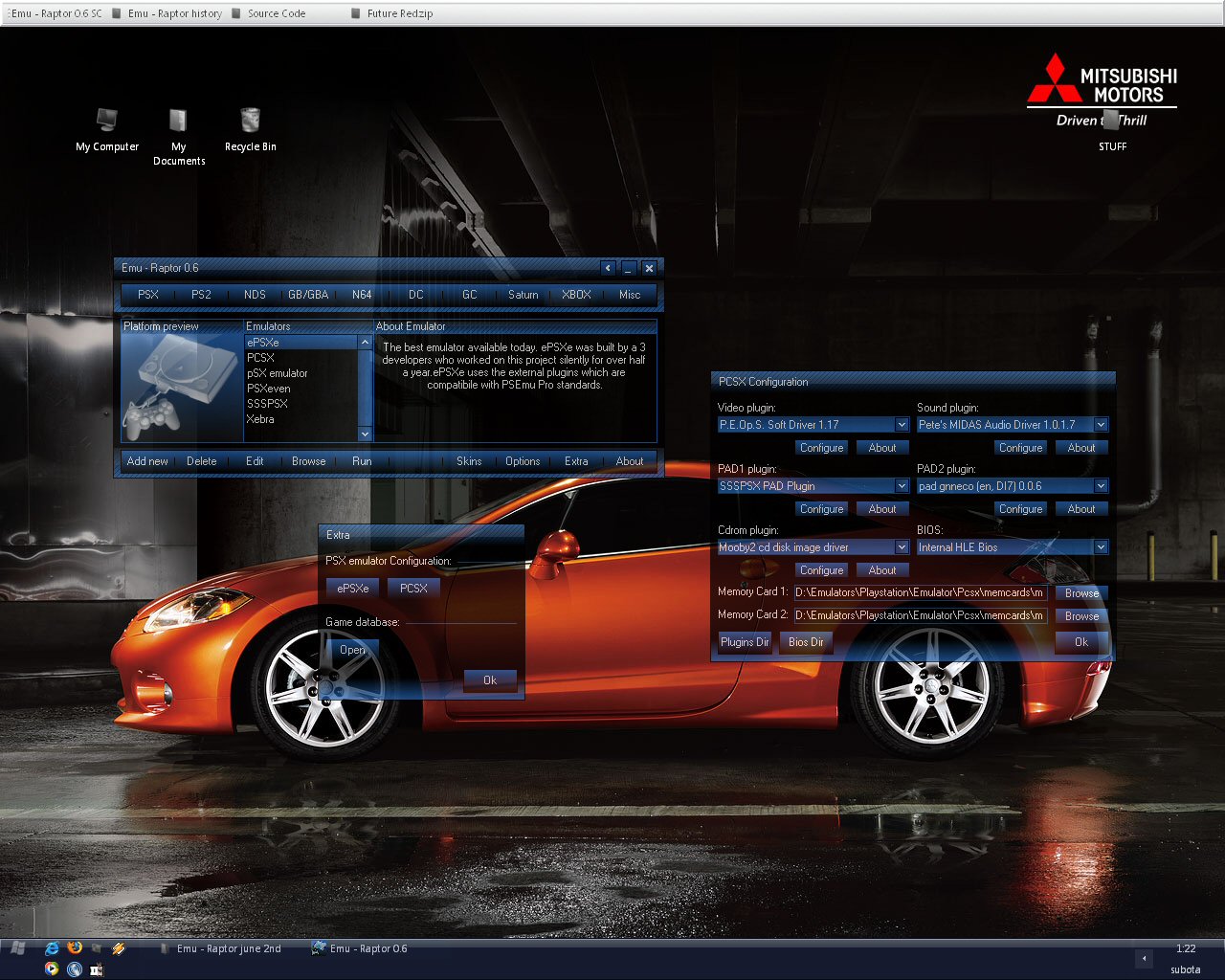1225x980 pixels.
Task: Select PCSX in the Emulators list
Action: click(301, 358)
